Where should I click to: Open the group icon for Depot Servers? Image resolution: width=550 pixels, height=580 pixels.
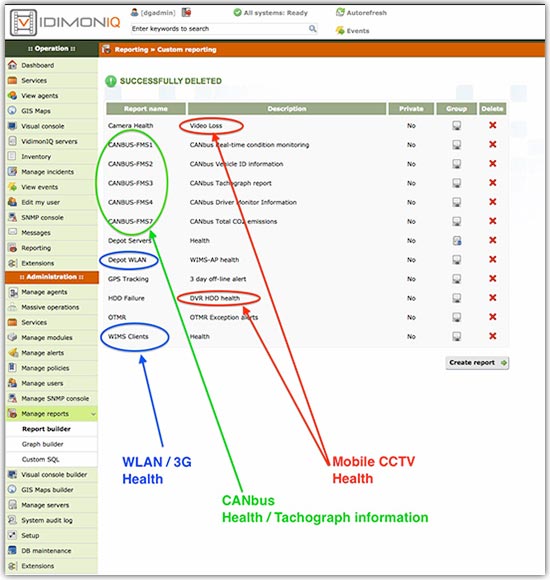(x=457, y=241)
